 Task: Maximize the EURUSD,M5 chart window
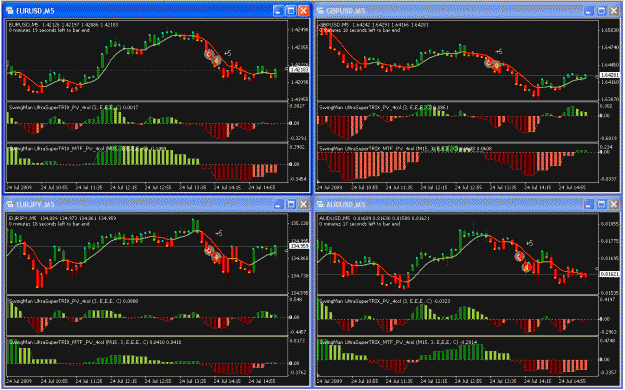[x=291, y=10]
